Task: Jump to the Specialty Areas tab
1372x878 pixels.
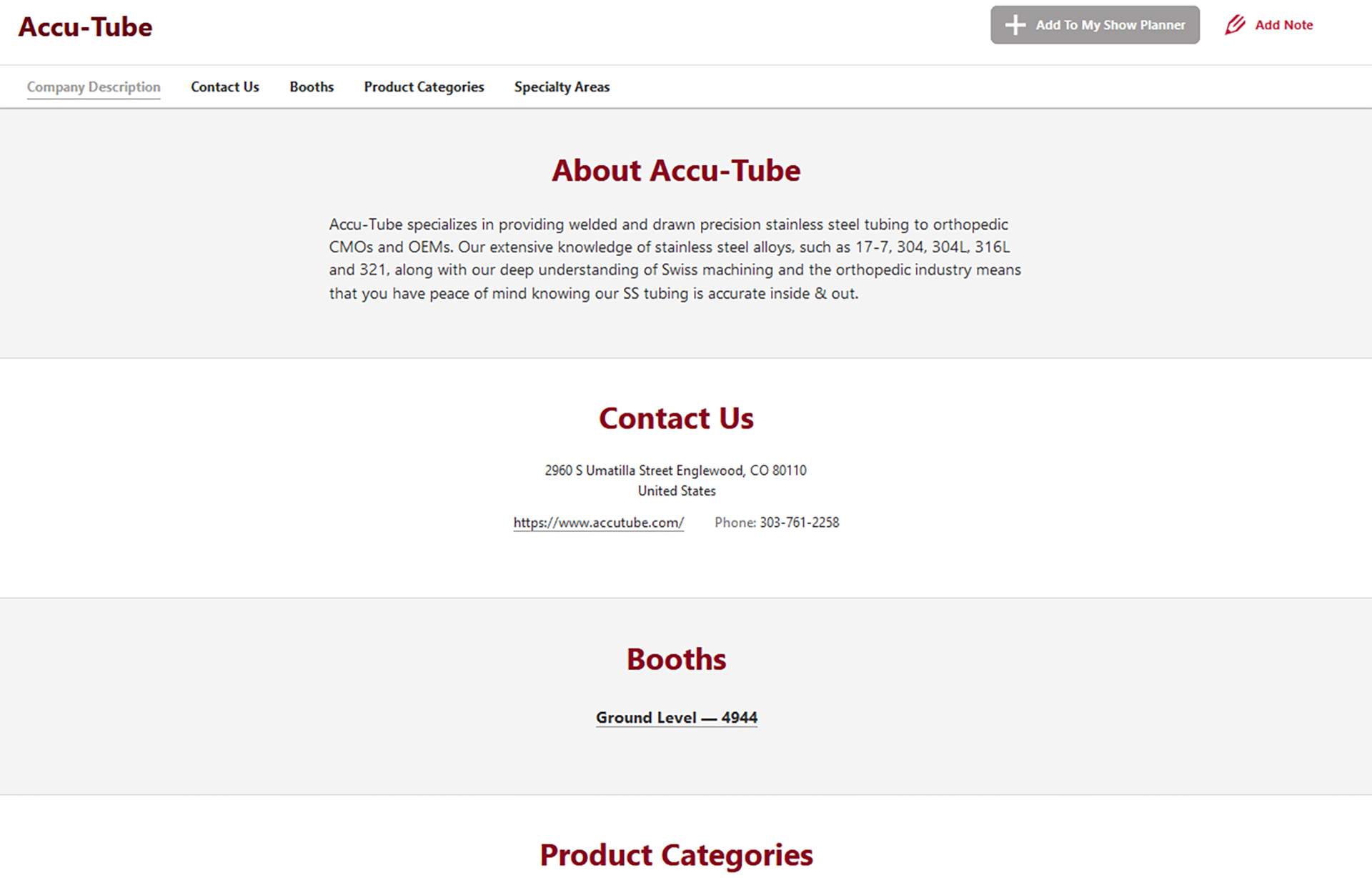Action: (x=562, y=87)
